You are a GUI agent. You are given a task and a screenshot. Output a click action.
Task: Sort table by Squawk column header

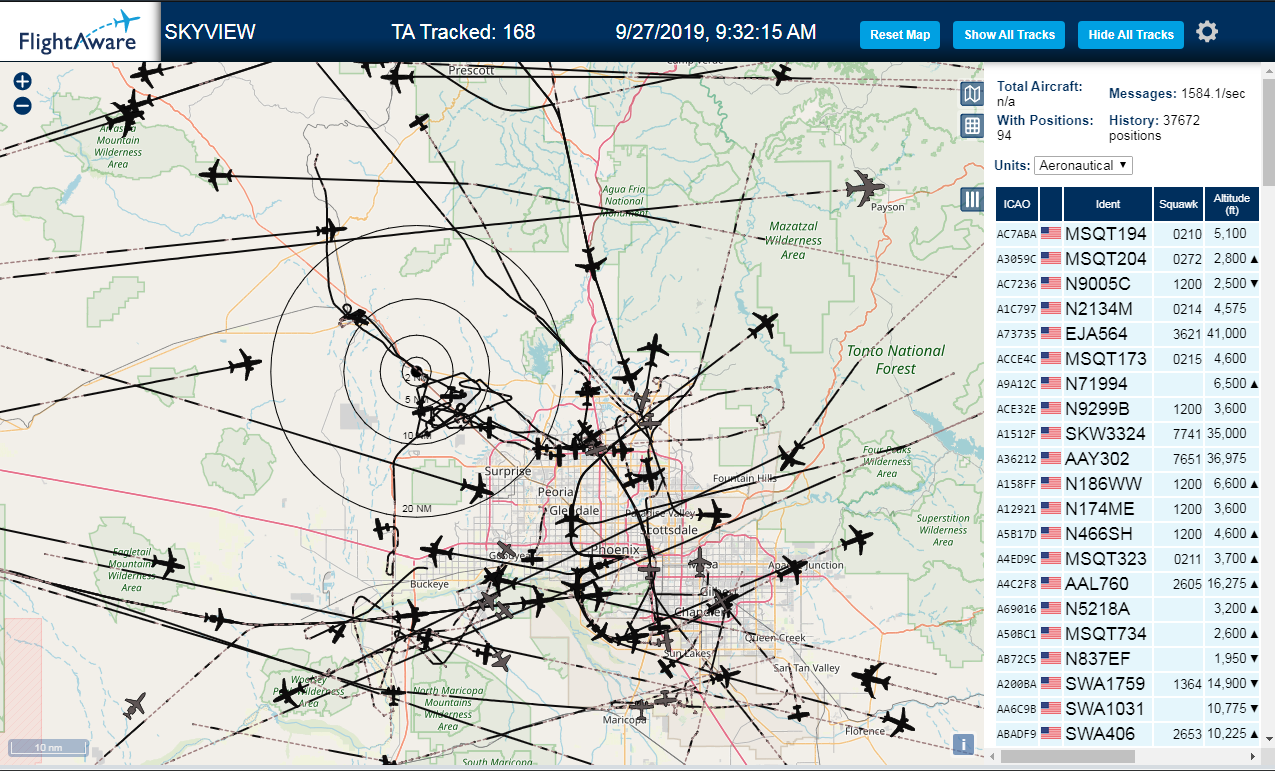tap(1178, 204)
